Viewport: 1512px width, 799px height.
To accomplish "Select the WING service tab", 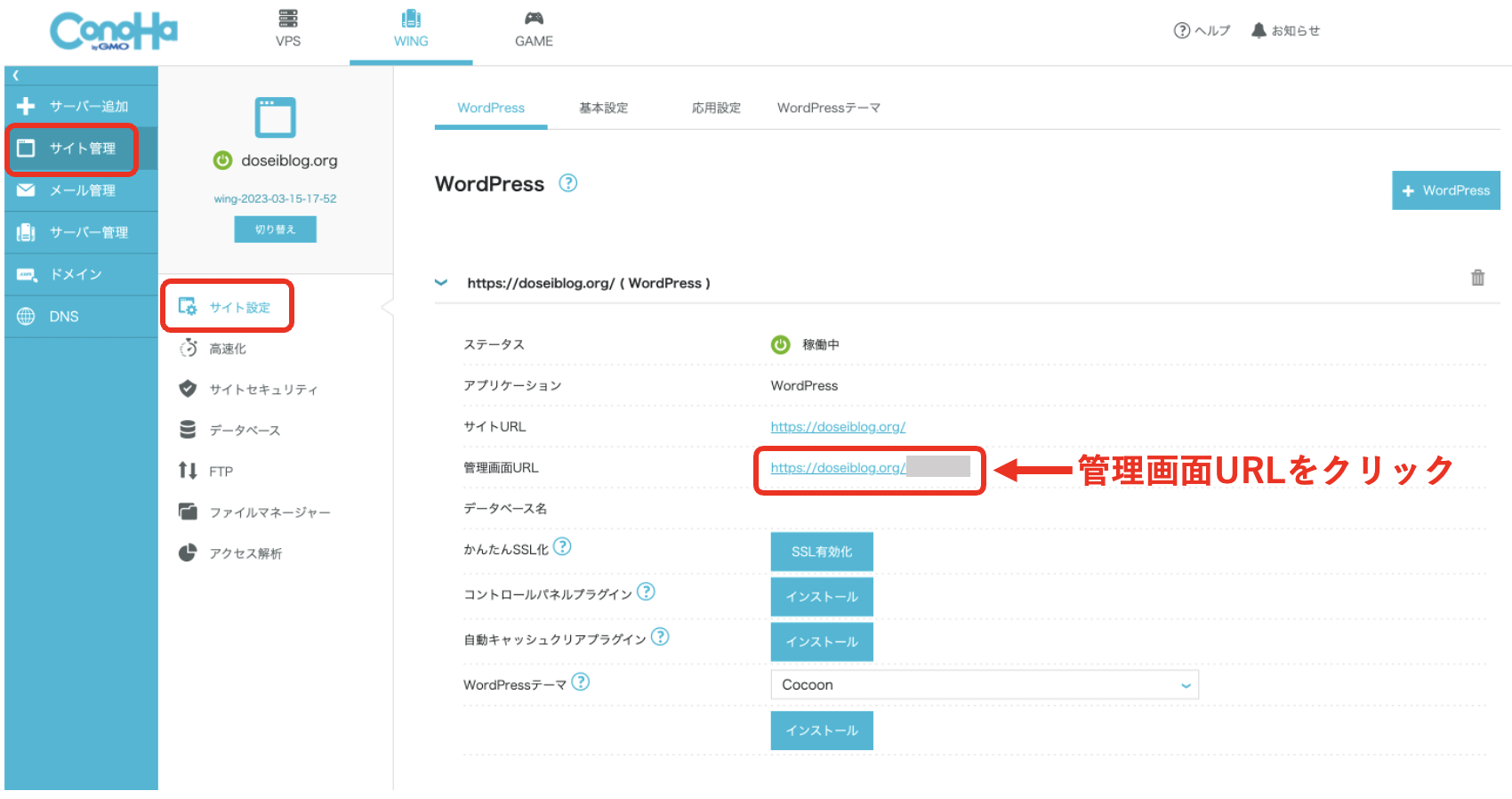I will (x=411, y=28).
